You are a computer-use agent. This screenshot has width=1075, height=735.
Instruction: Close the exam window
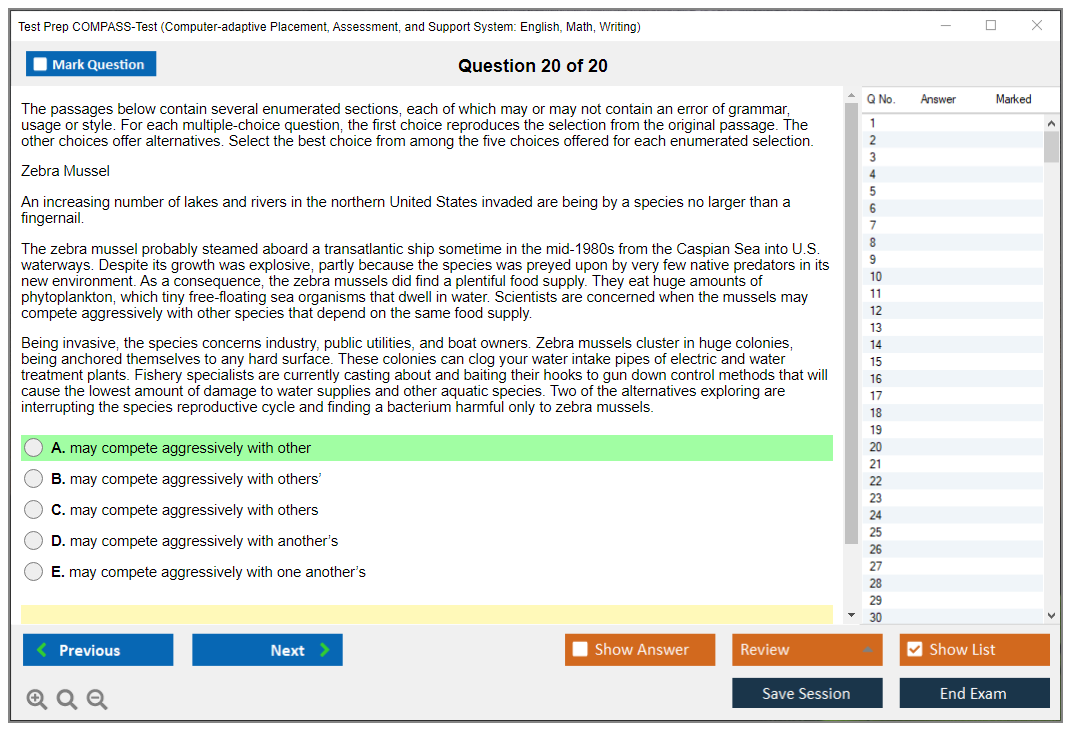pos(1037,26)
